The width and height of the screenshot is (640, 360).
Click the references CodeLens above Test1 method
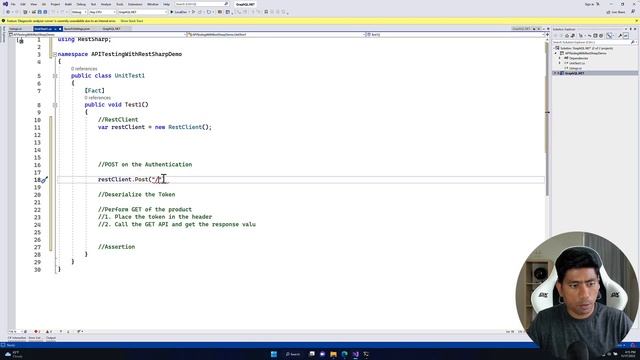[x=98, y=98]
